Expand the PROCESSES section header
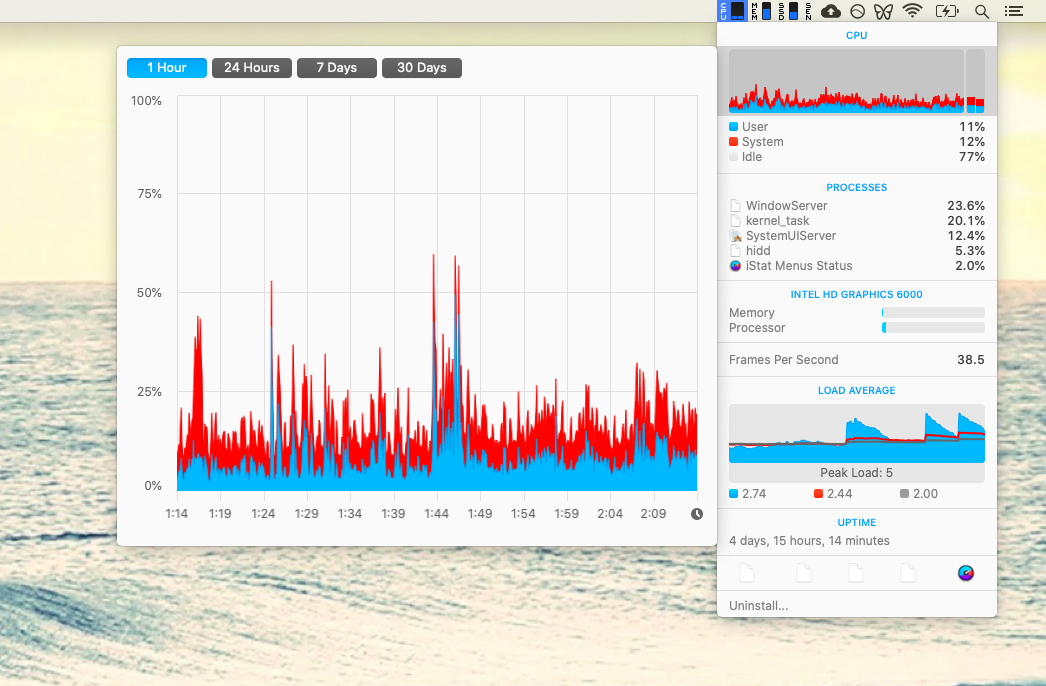The height and width of the screenshot is (686, 1046). coord(856,187)
